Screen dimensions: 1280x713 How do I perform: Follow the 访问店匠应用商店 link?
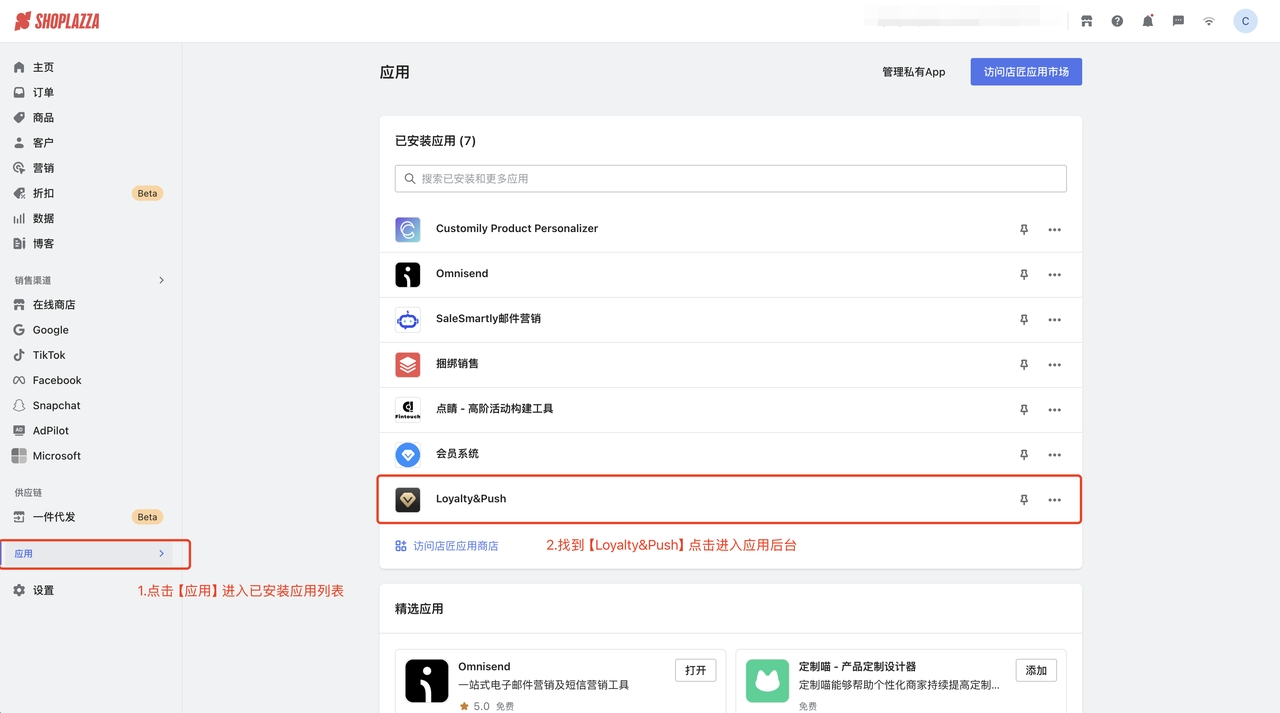(446, 546)
